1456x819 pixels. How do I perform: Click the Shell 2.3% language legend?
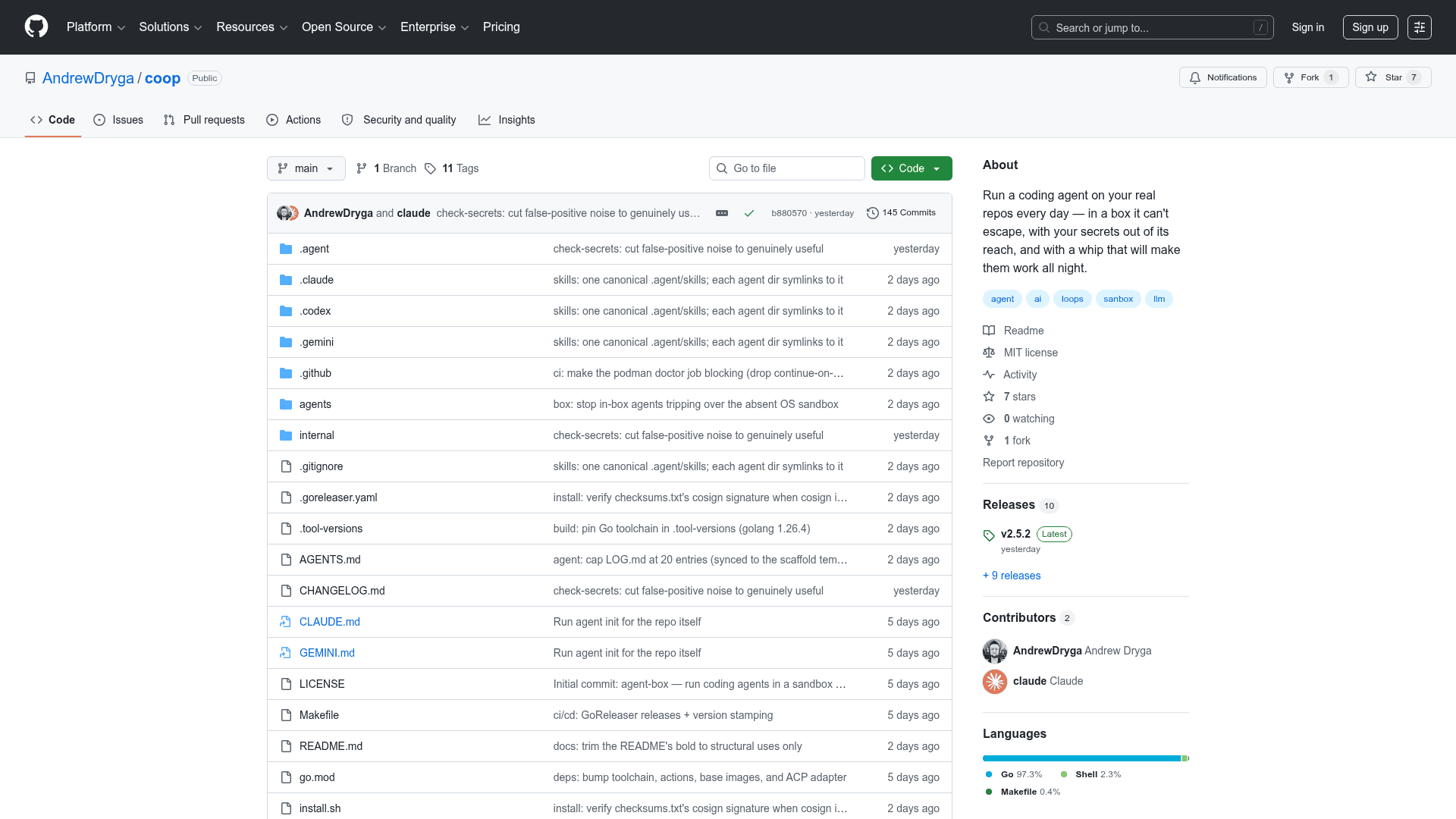[1090, 774]
